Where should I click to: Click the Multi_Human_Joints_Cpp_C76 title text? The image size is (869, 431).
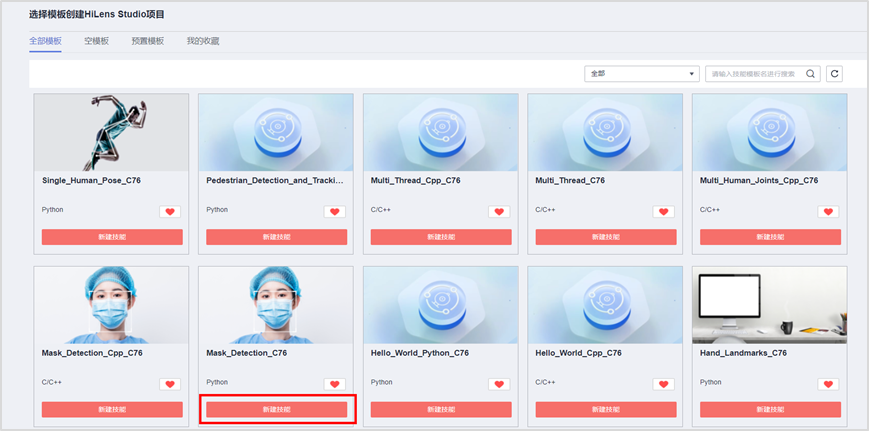pos(759,181)
